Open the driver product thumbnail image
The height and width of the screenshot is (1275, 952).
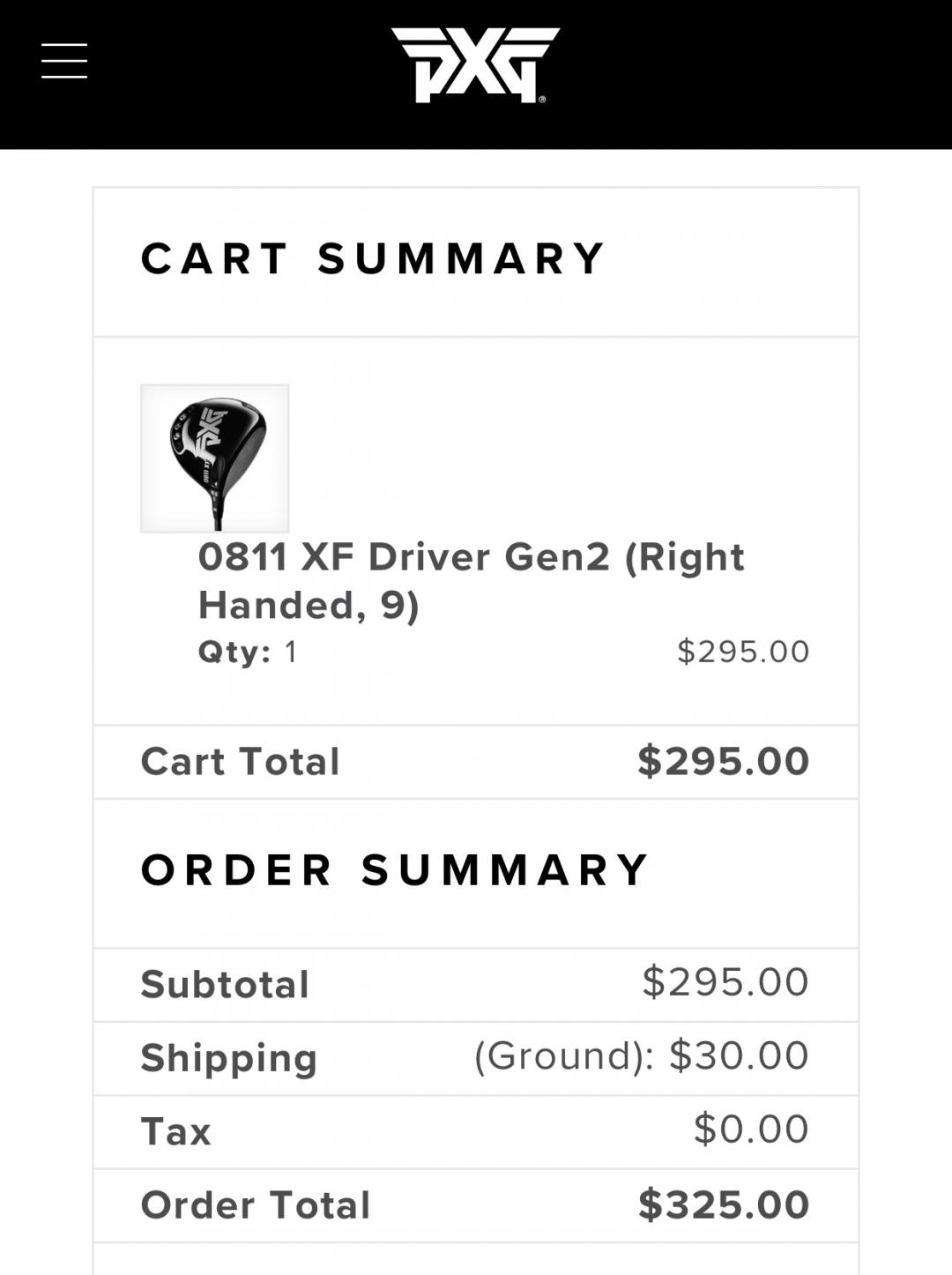point(215,459)
